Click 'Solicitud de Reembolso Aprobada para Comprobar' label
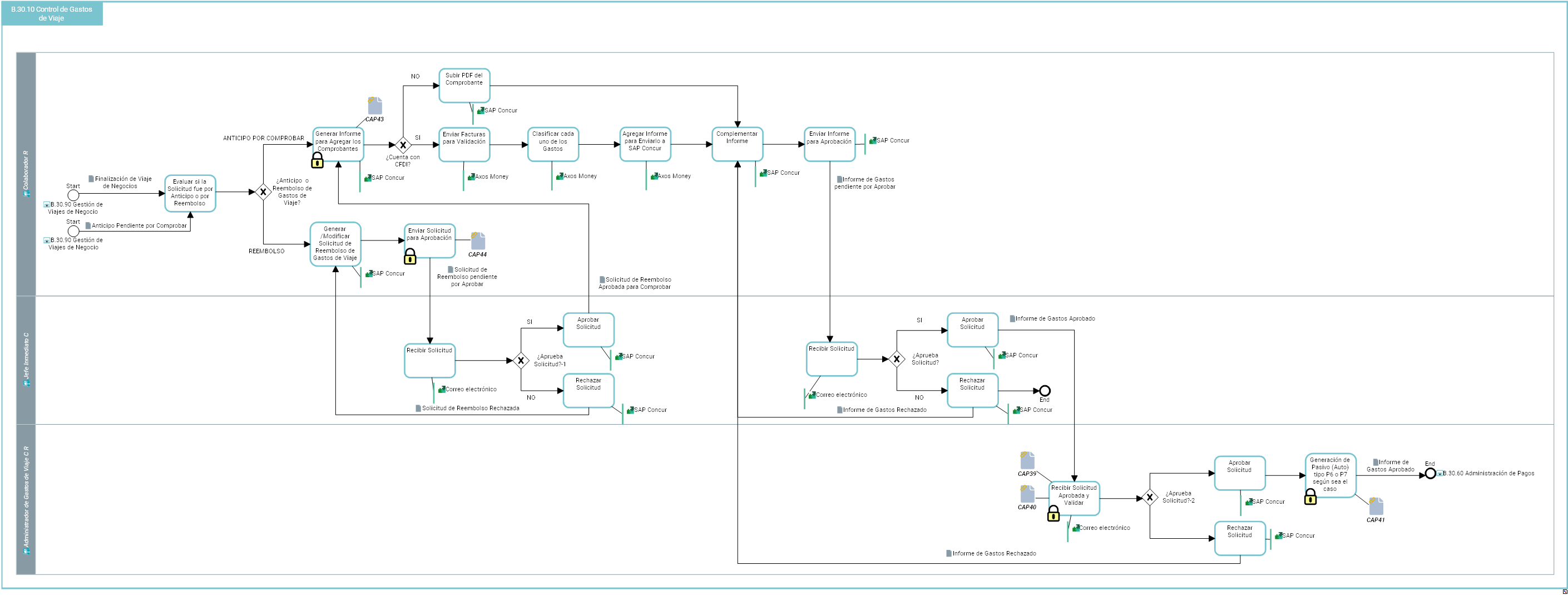Screen dimensions: 1568x595 (635, 283)
